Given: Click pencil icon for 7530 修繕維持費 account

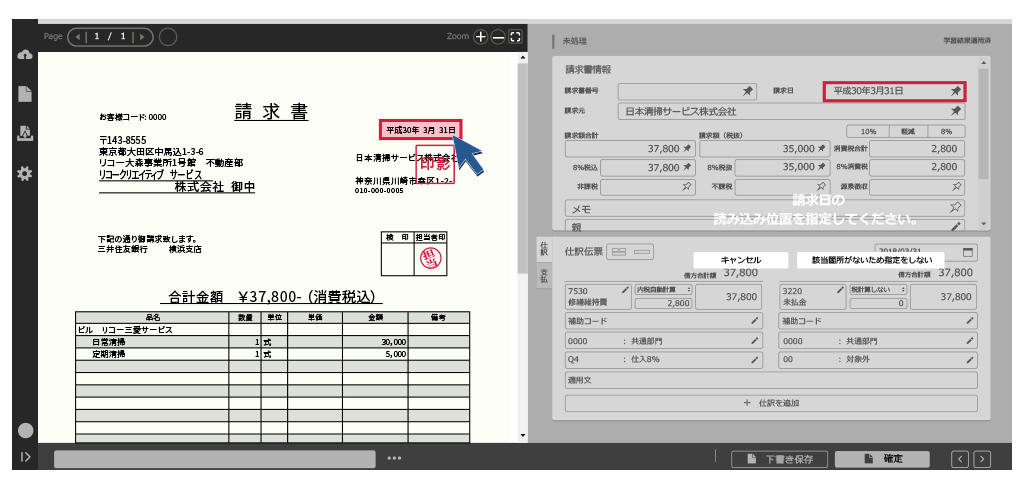Looking at the screenshot, I should pyautogui.click(x=625, y=290).
